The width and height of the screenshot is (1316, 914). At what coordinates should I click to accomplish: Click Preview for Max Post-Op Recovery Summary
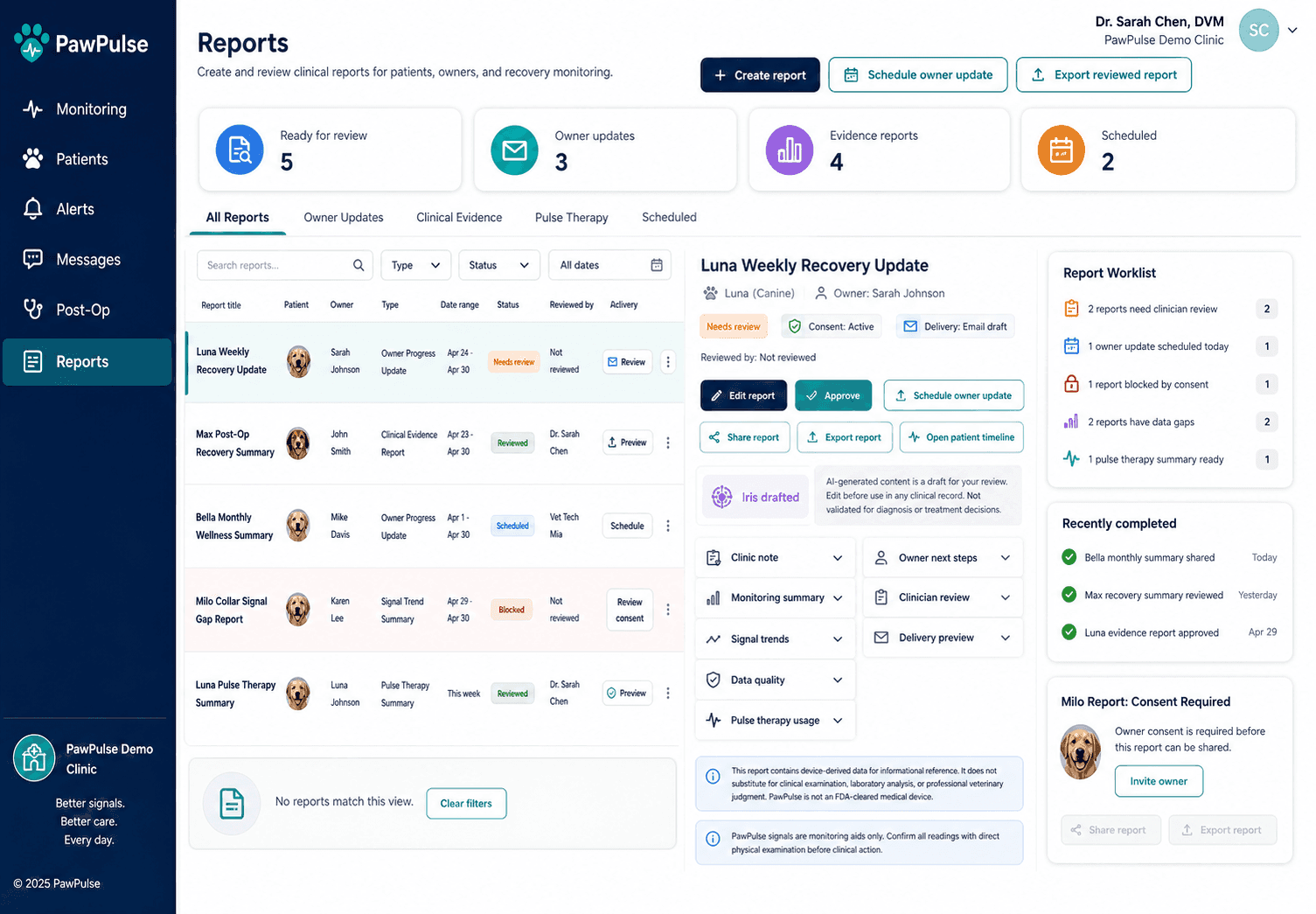click(627, 443)
